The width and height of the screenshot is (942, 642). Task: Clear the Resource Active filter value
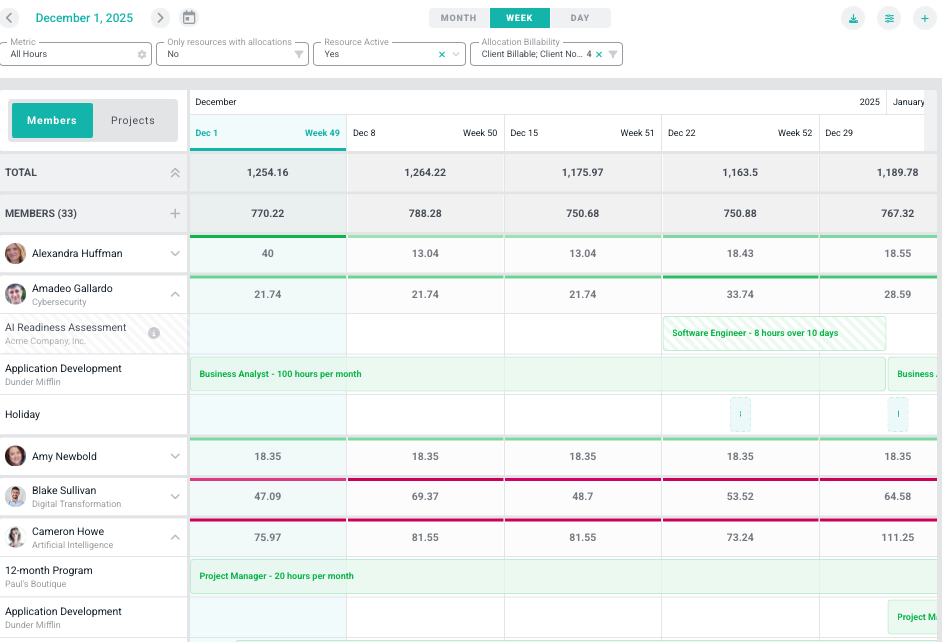click(x=442, y=54)
